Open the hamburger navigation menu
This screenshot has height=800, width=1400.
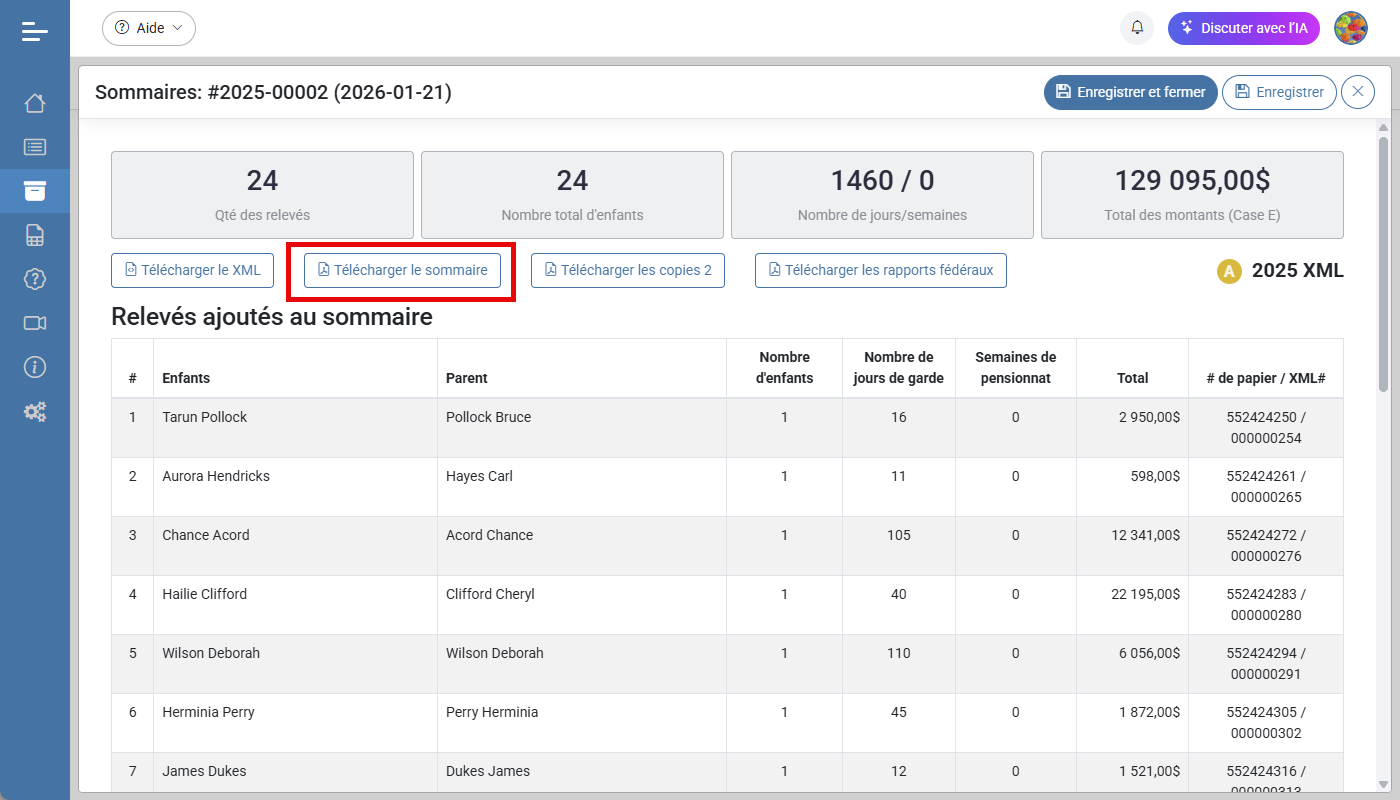[x=34, y=30]
